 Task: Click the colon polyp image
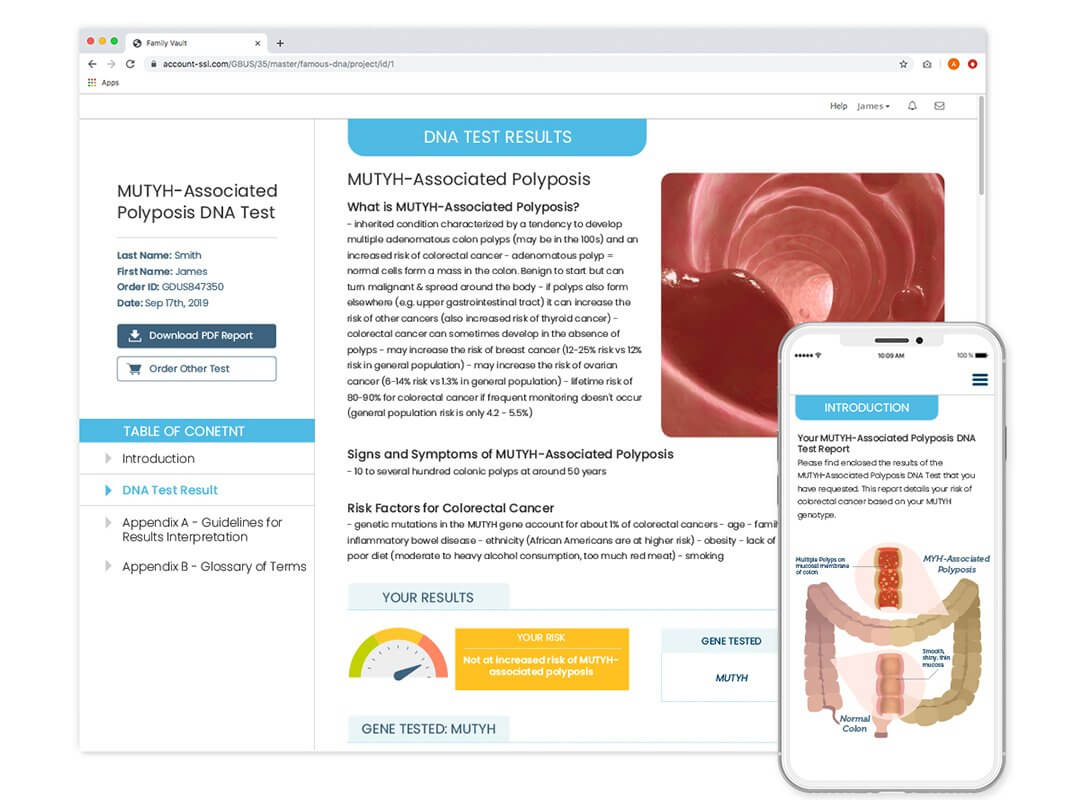(x=802, y=305)
